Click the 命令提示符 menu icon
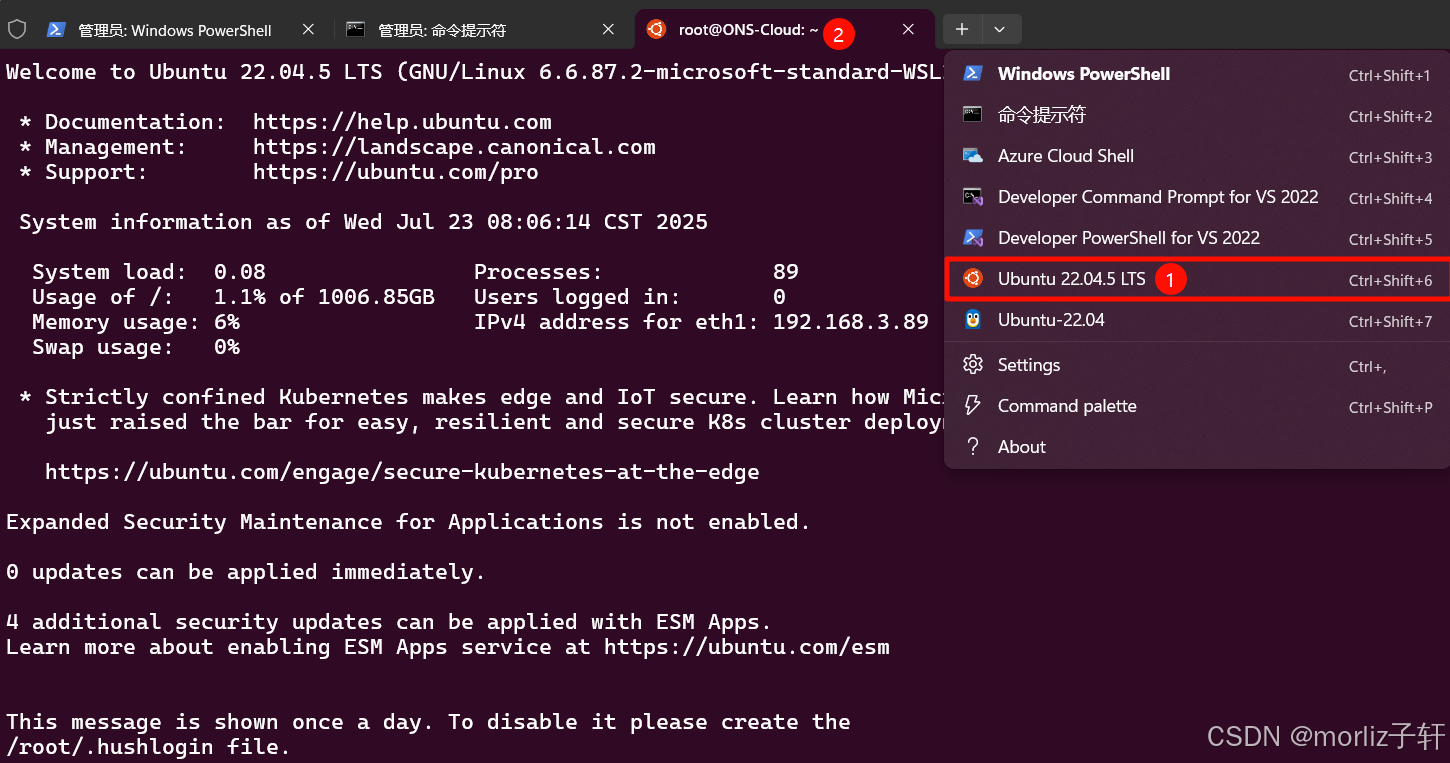The image size is (1450, 763). pyautogui.click(x=972, y=114)
